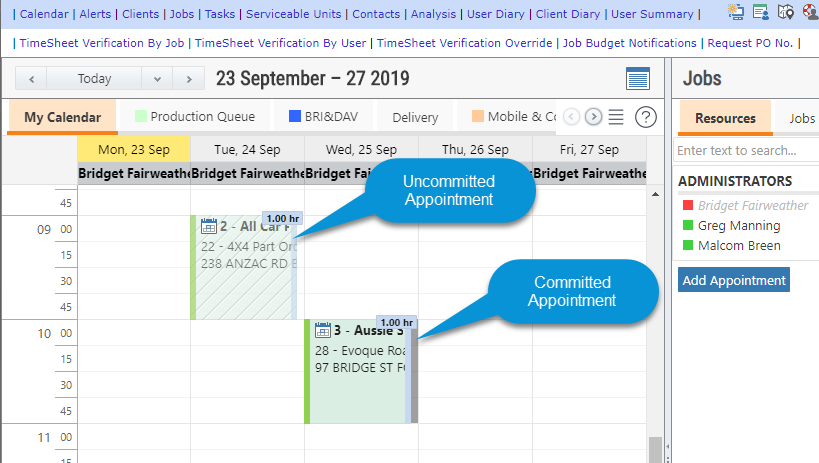
Task: Open the Alerts menu link
Action: (95, 14)
